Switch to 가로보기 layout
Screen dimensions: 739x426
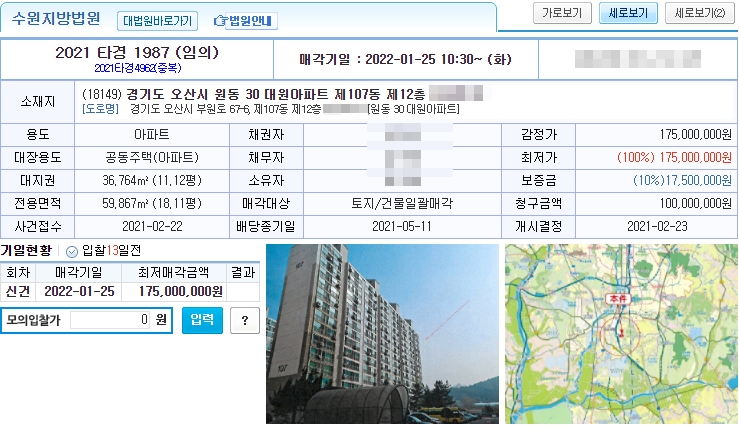(562, 13)
